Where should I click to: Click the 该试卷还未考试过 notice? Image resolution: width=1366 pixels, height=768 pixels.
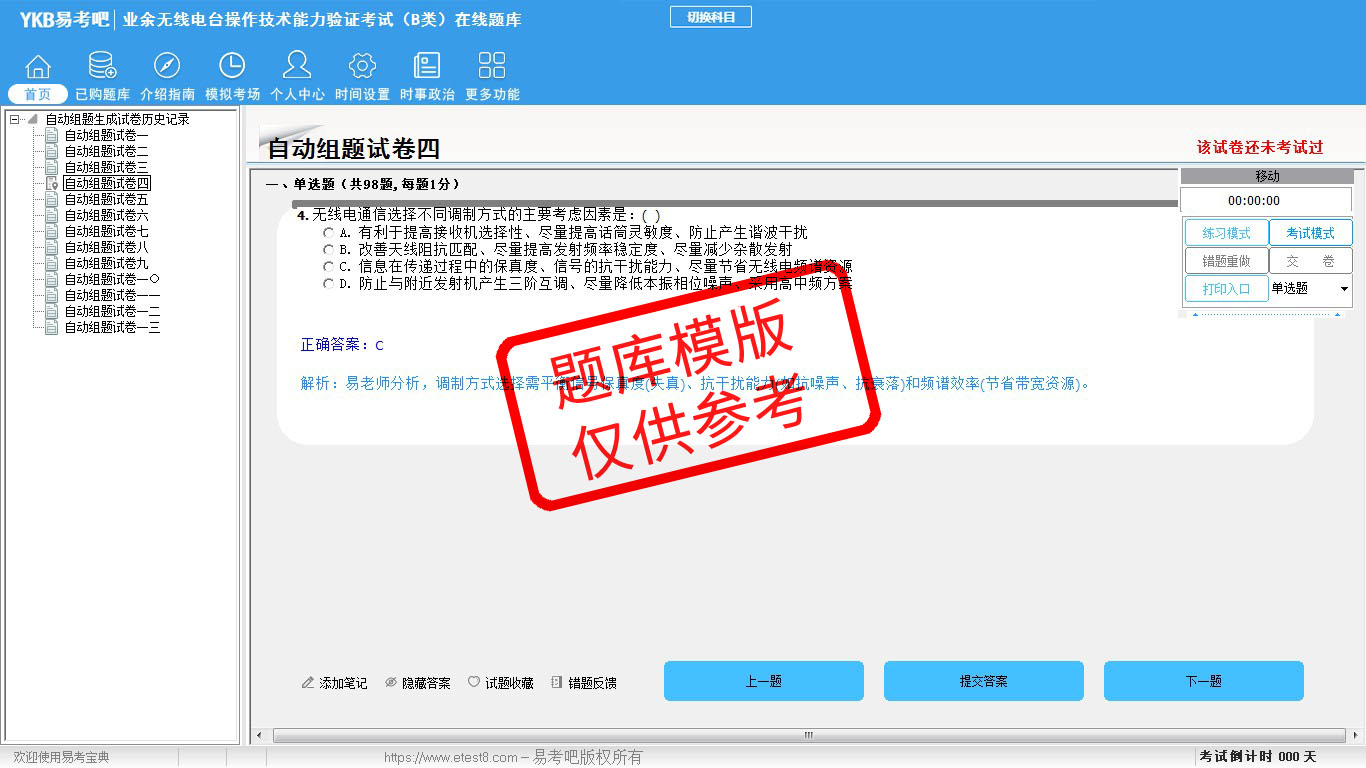pos(1260,148)
